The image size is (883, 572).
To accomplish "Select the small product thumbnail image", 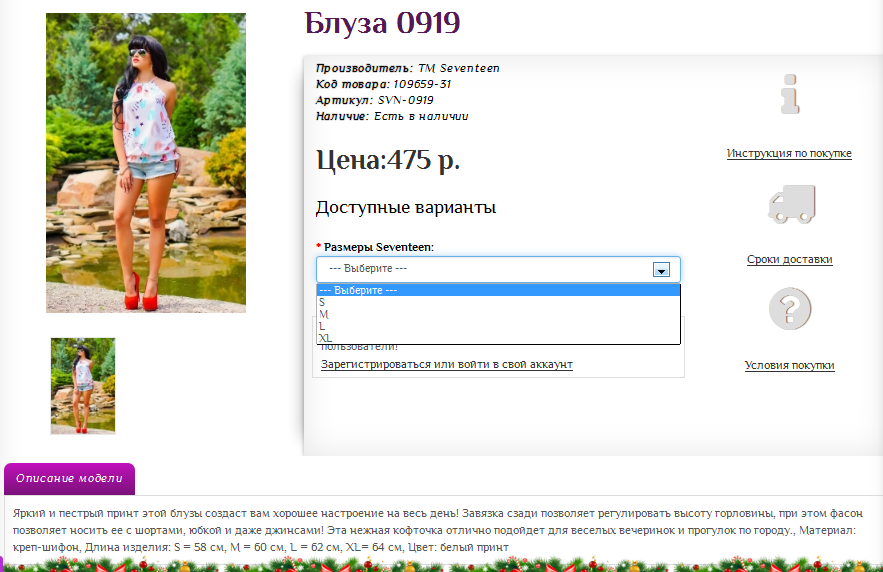I will (83, 386).
